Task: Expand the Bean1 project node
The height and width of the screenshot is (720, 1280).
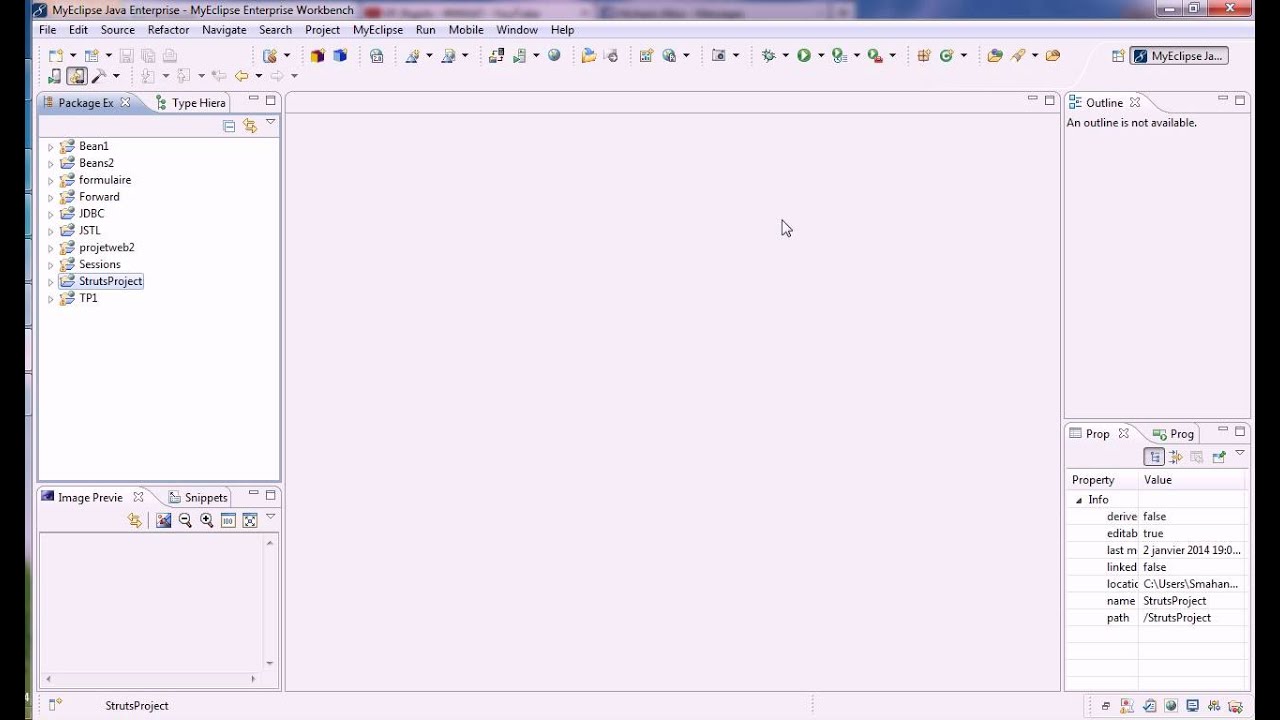Action: click(51, 147)
